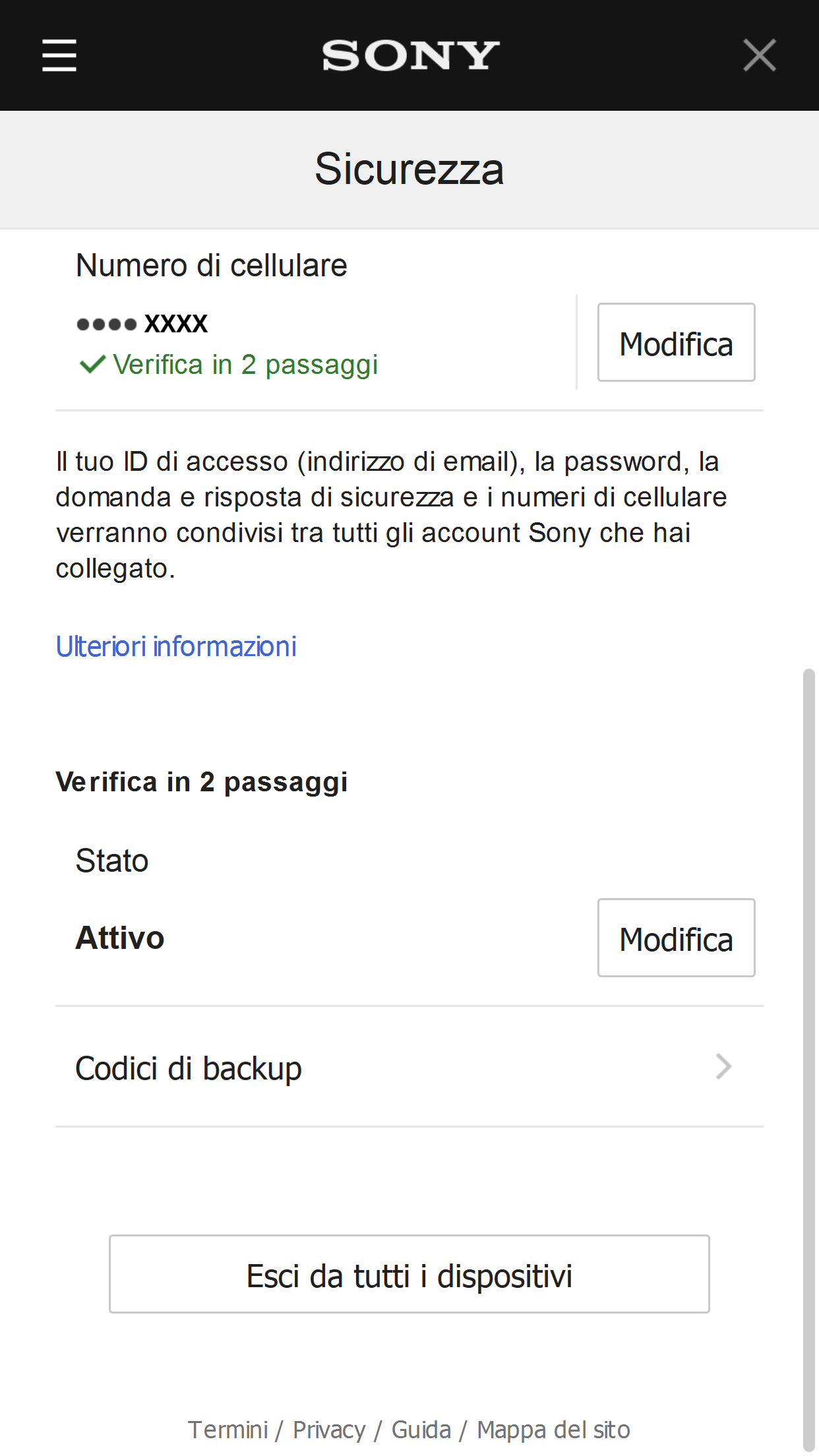Click the green checkmark verification icon
The height and width of the screenshot is (1456, 819).
pyautogui.click(x=92, y=364)
